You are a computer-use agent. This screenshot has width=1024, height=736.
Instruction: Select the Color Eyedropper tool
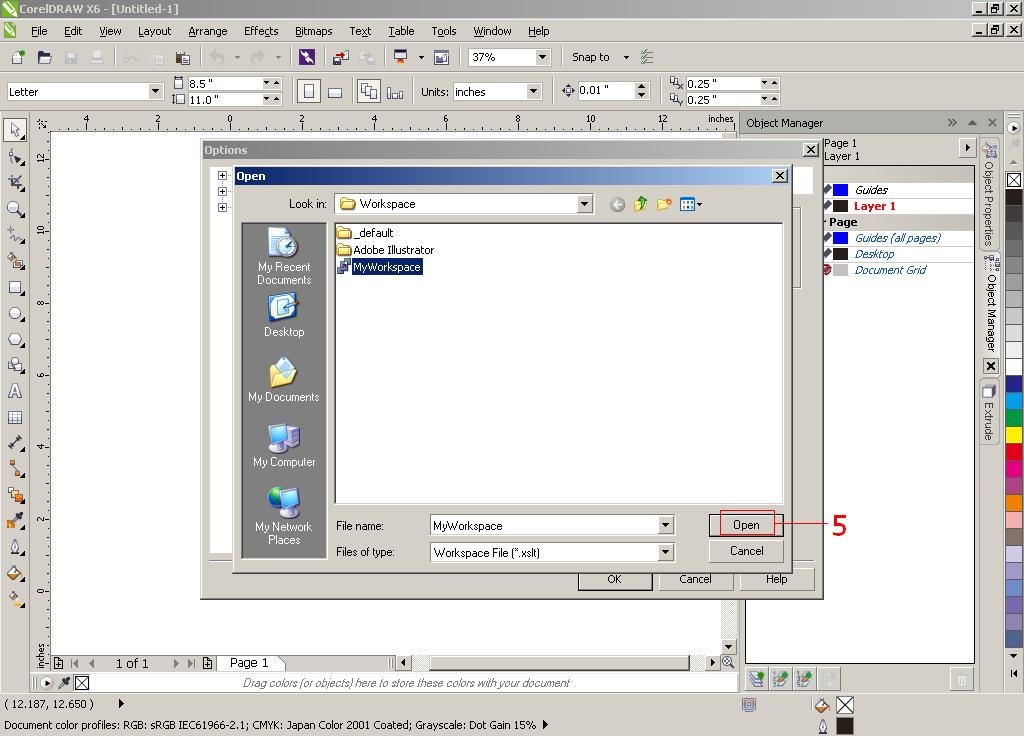[x=15, y=520]
